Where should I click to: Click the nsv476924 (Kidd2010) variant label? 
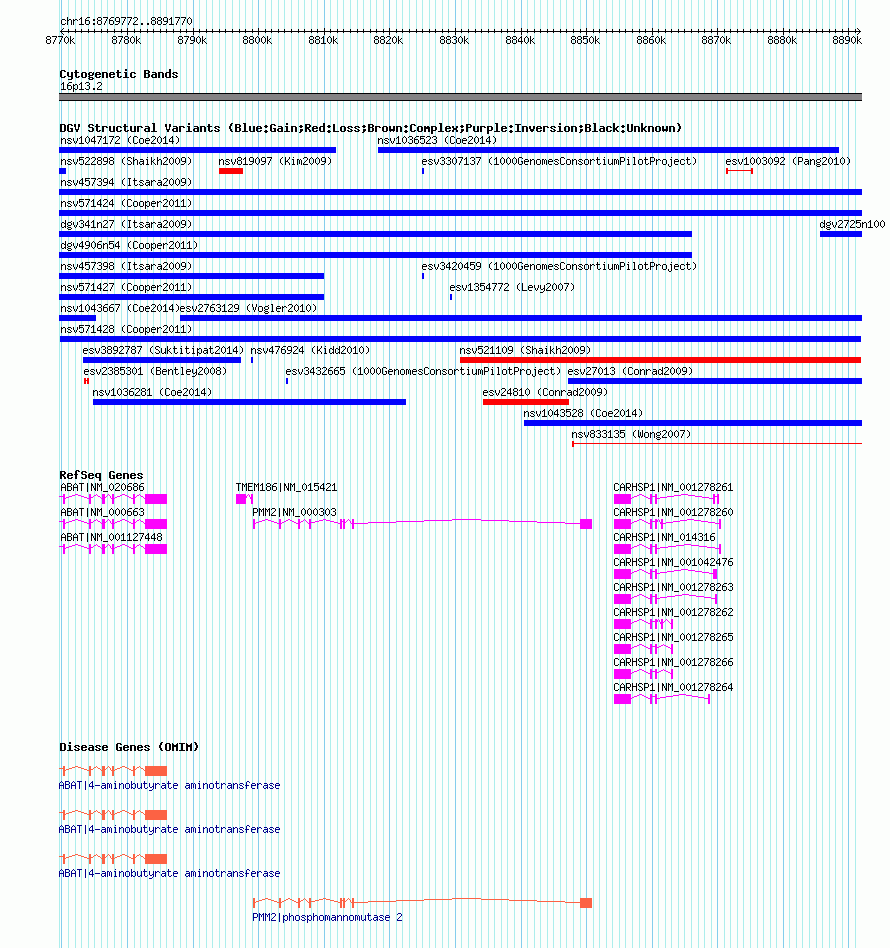(310, 350)
